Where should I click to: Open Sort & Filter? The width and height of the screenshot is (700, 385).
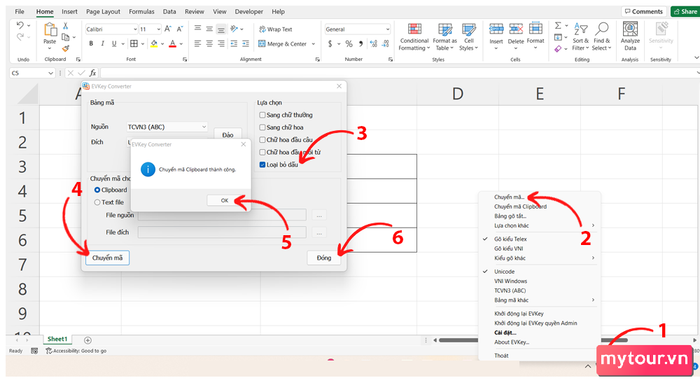click(580, 37)
